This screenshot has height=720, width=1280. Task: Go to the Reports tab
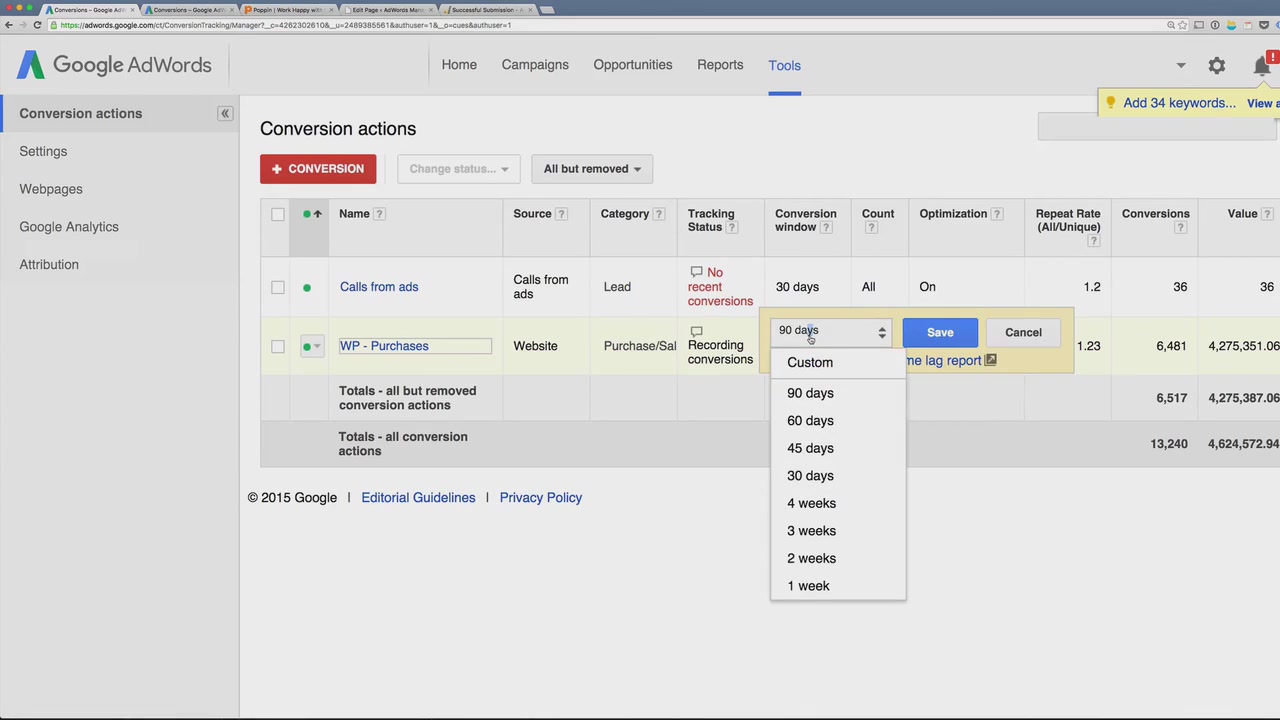click(x=720, y=65)
